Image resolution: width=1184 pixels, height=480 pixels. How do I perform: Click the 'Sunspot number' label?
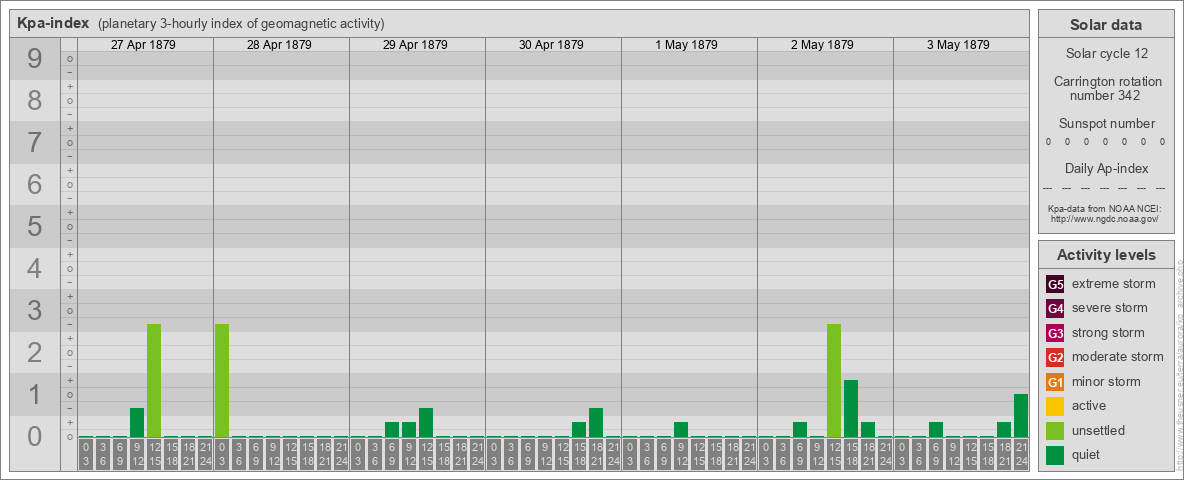(1107, 124)
